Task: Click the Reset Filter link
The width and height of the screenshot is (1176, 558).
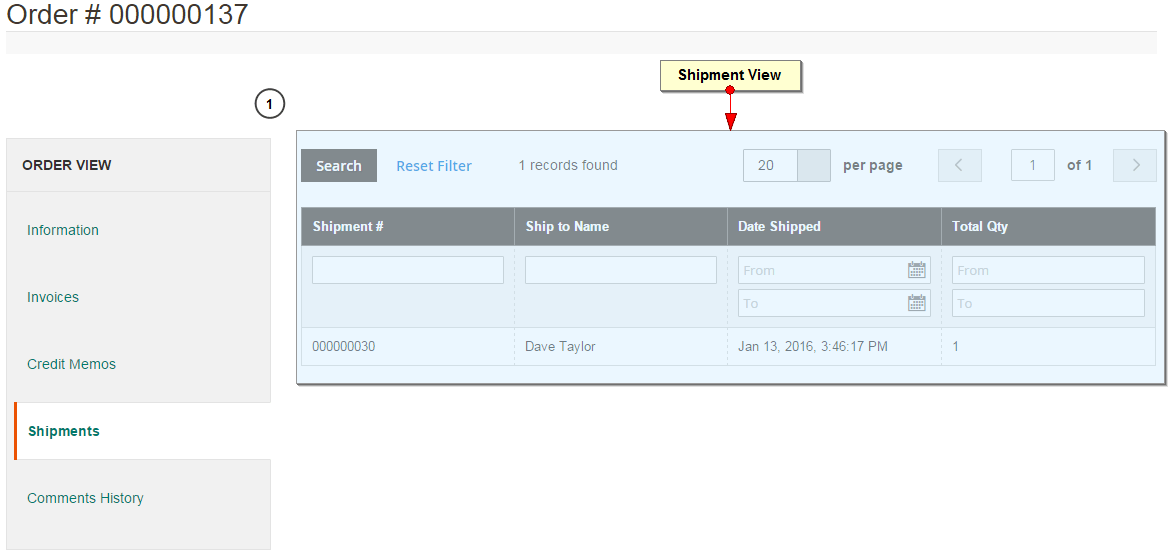Action: pyautogui.click(x=434, y=166)
